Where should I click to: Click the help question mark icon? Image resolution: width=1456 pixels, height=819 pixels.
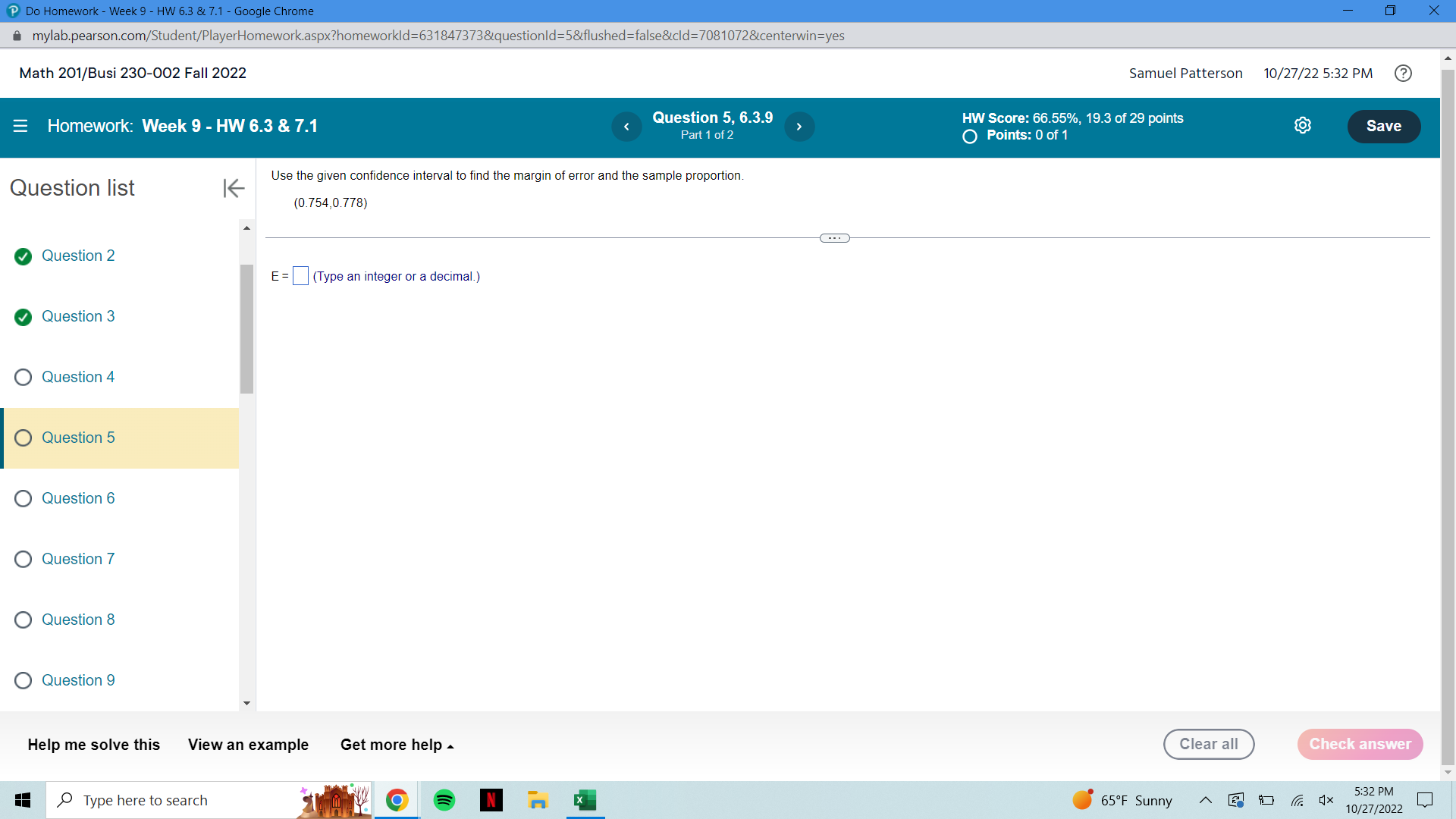point(1403,73)
